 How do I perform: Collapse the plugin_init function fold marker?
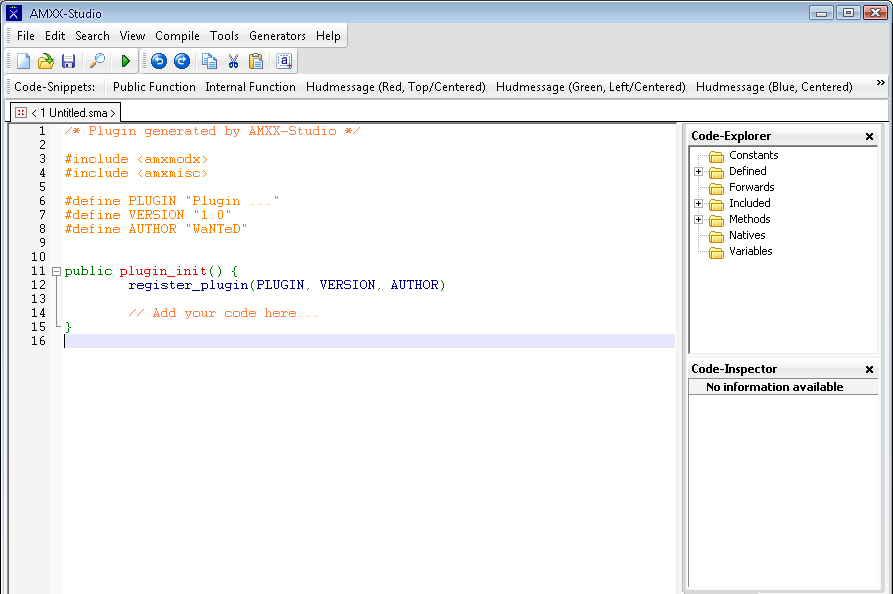point(56,271)
